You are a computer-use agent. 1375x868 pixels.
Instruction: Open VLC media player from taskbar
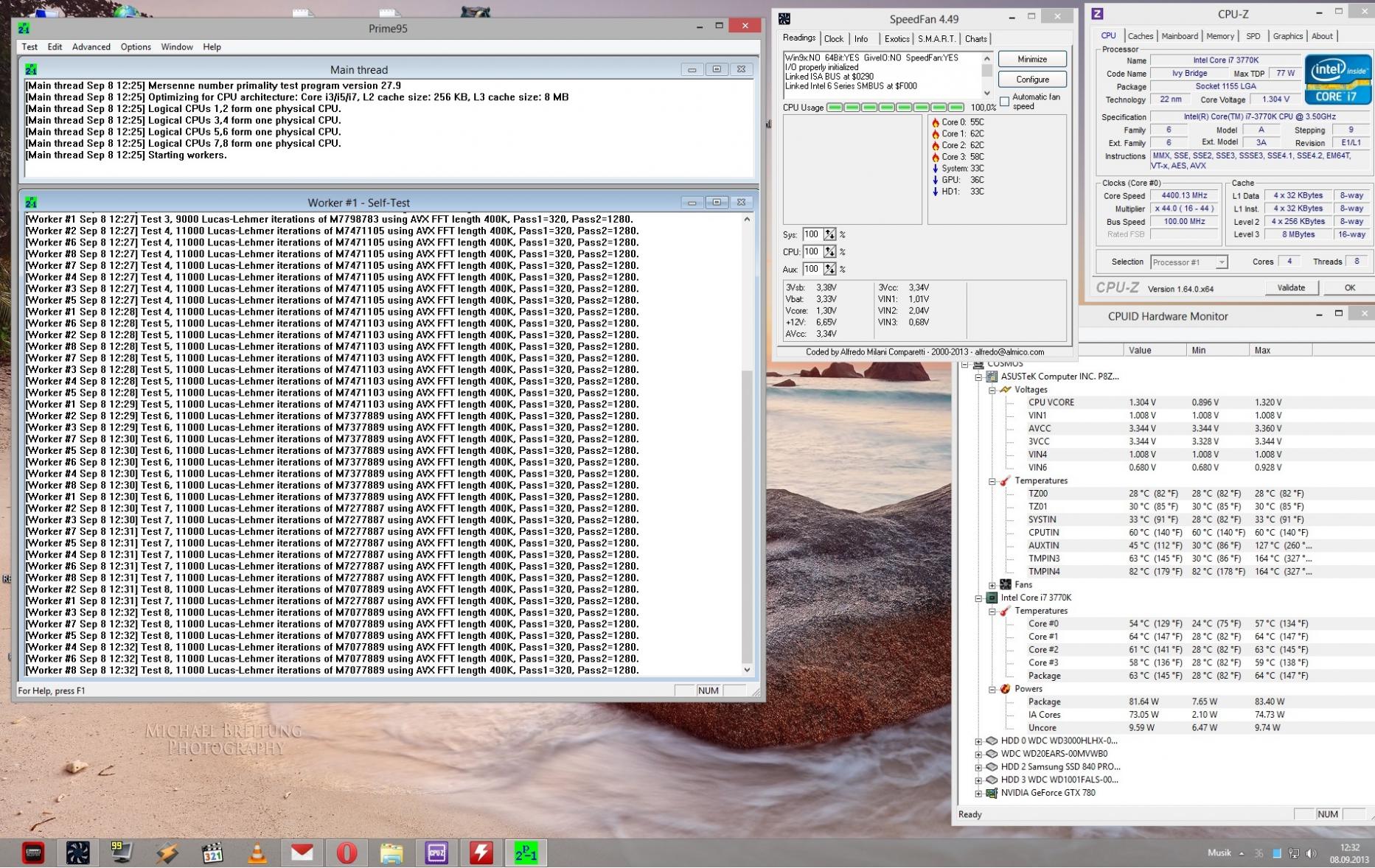click(257, 853)
